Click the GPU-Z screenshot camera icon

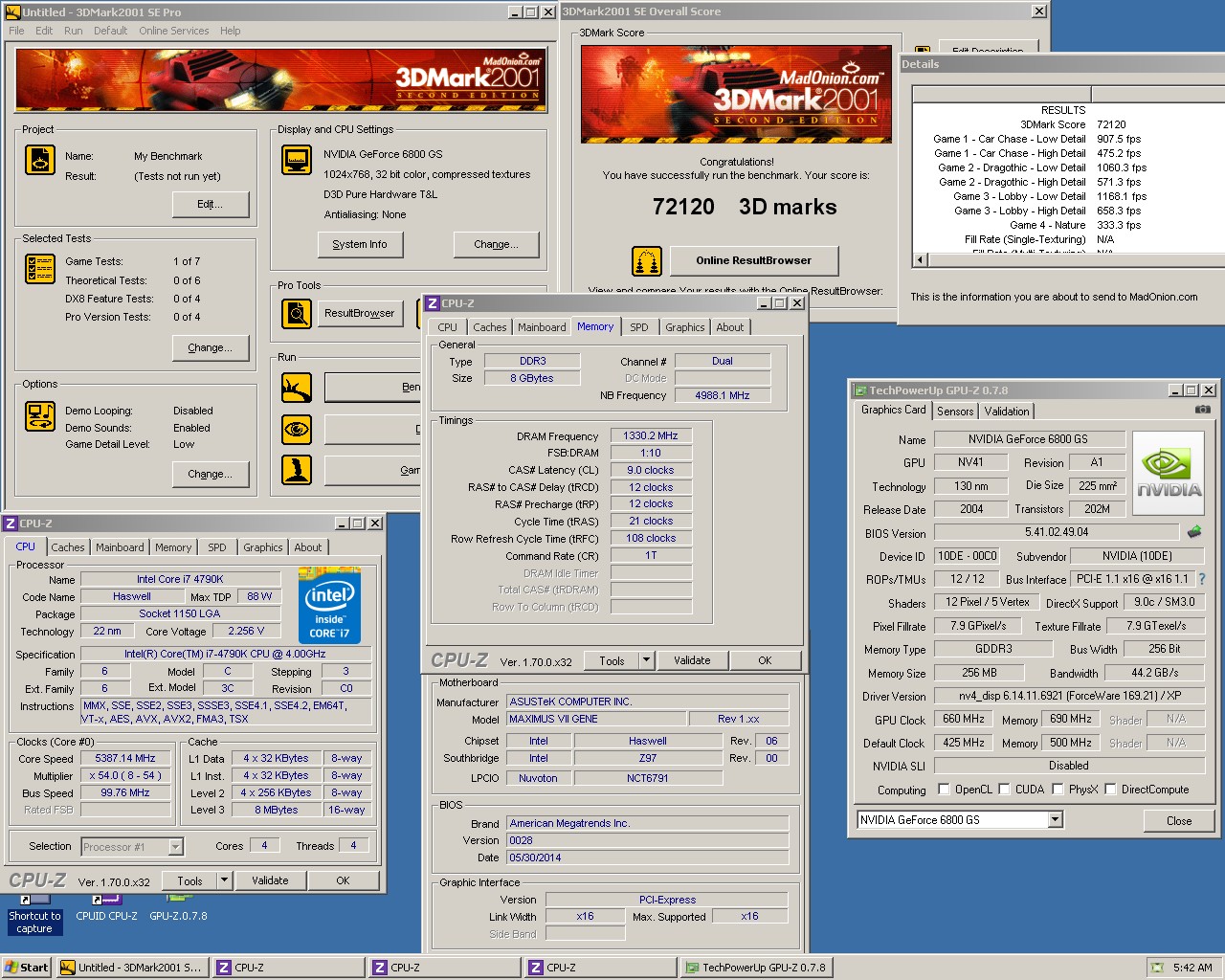pyautogui.click(x=1203, y=410)
